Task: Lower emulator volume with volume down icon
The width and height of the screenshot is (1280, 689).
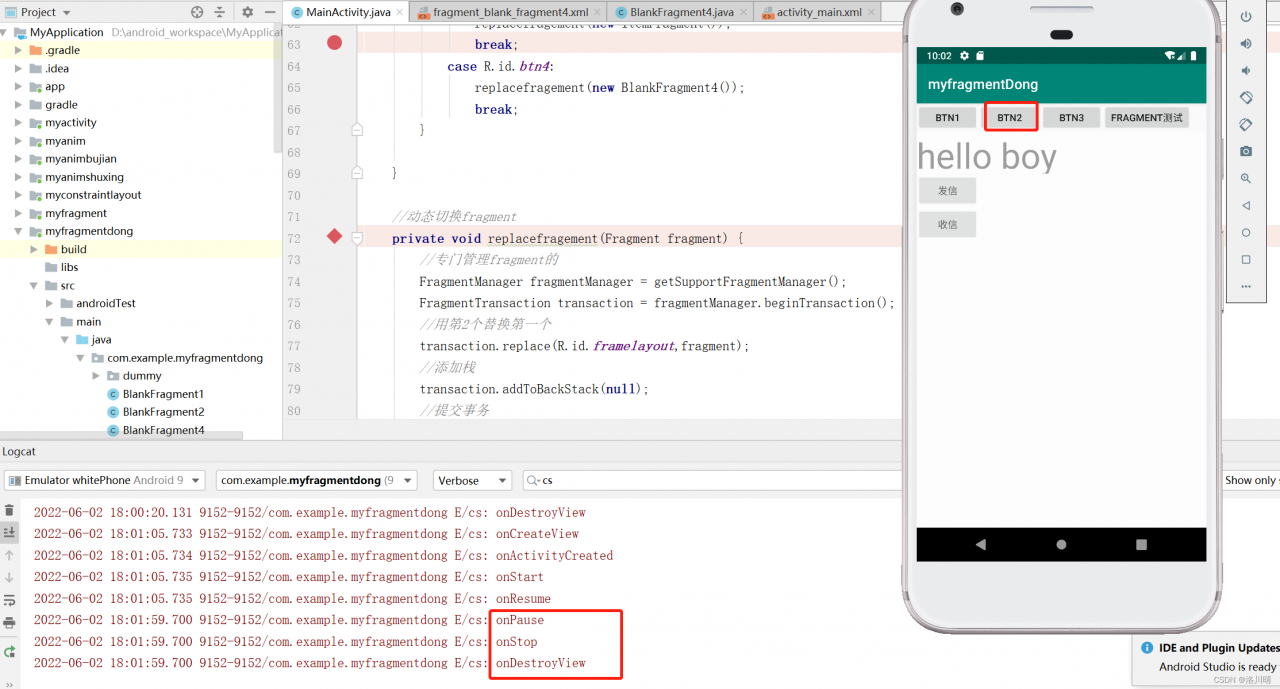Action: click(x=1246, y=71)
